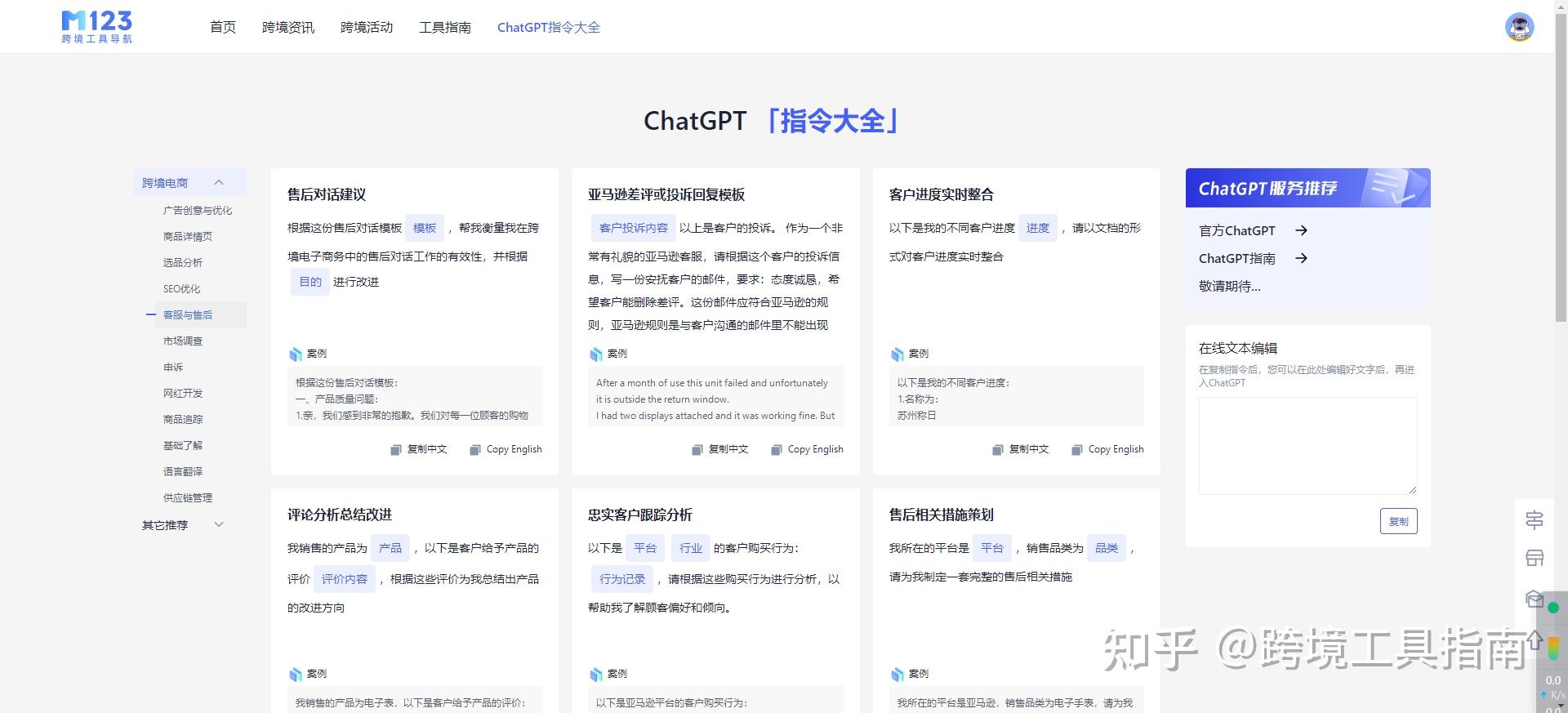Click arrow icon next to 官方ChatGPT

tap(1302, 230)
